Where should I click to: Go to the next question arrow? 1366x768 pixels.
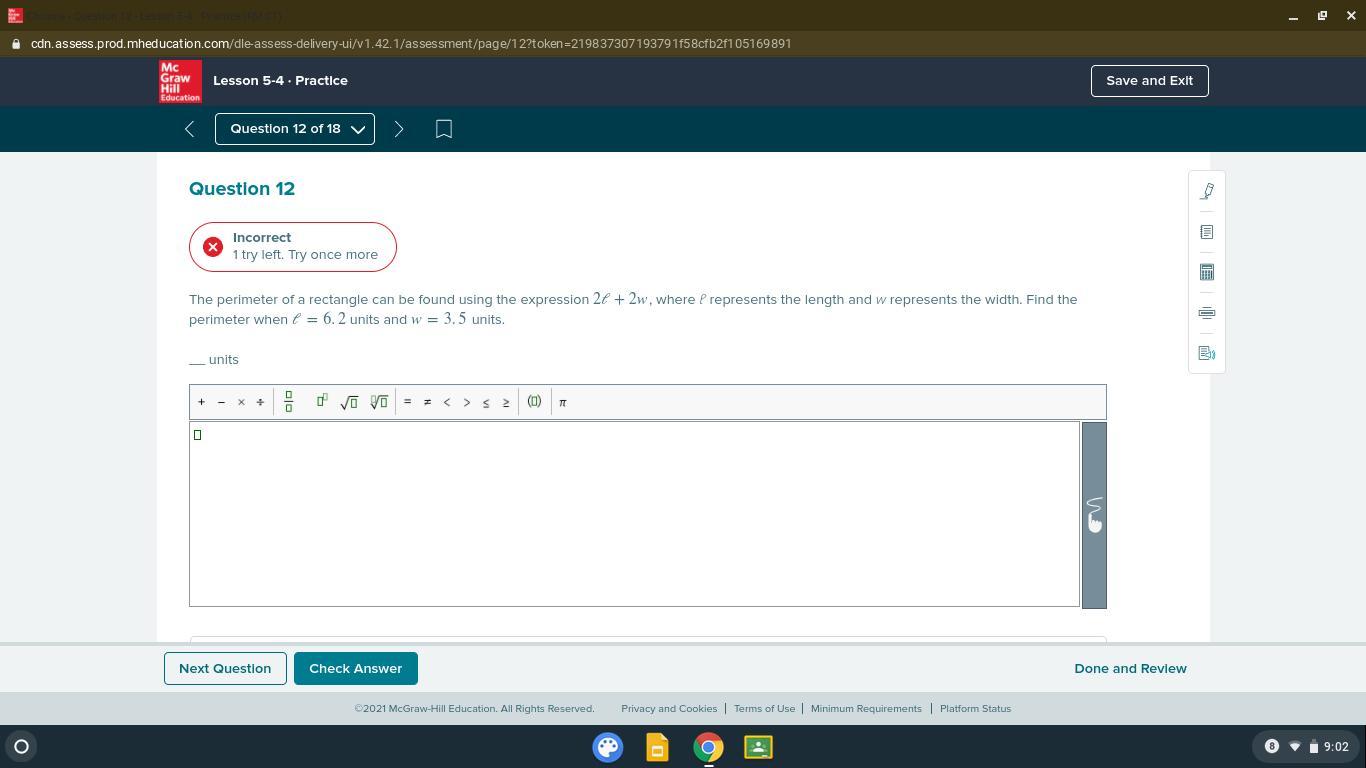pyautogui.click(x=399, y=129)
